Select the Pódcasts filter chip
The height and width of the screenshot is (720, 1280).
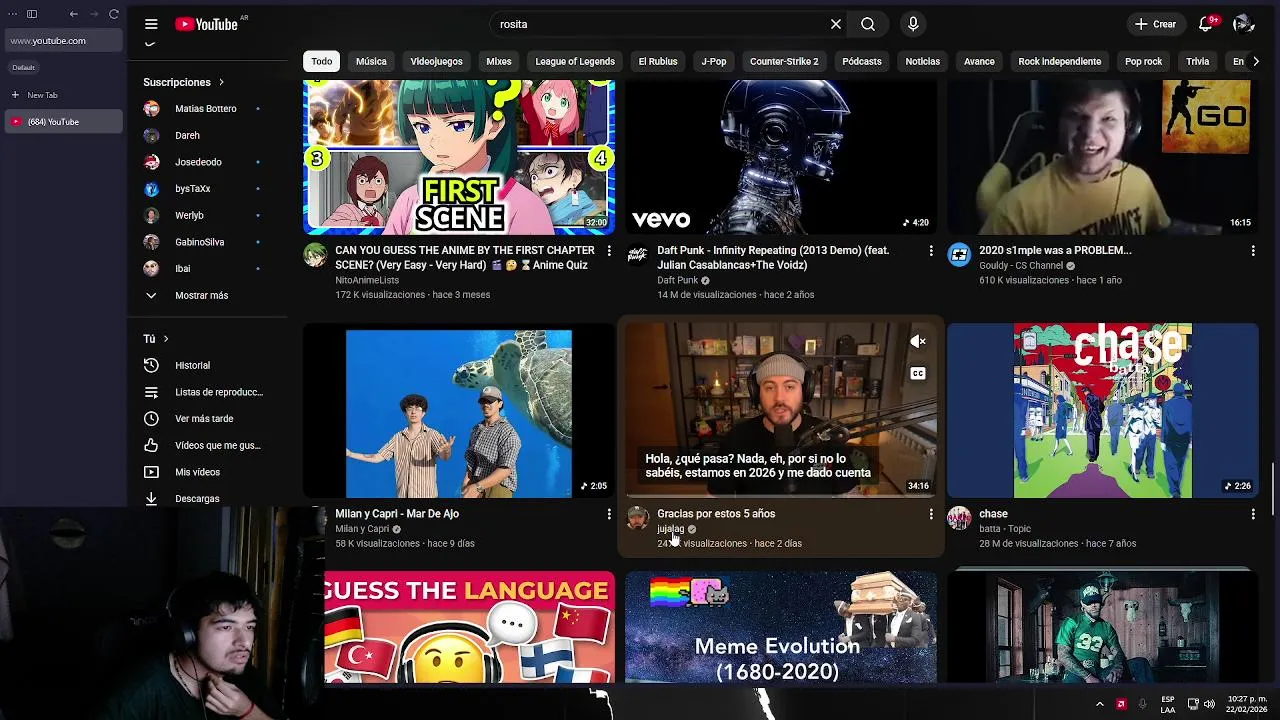tap(862, 61)
